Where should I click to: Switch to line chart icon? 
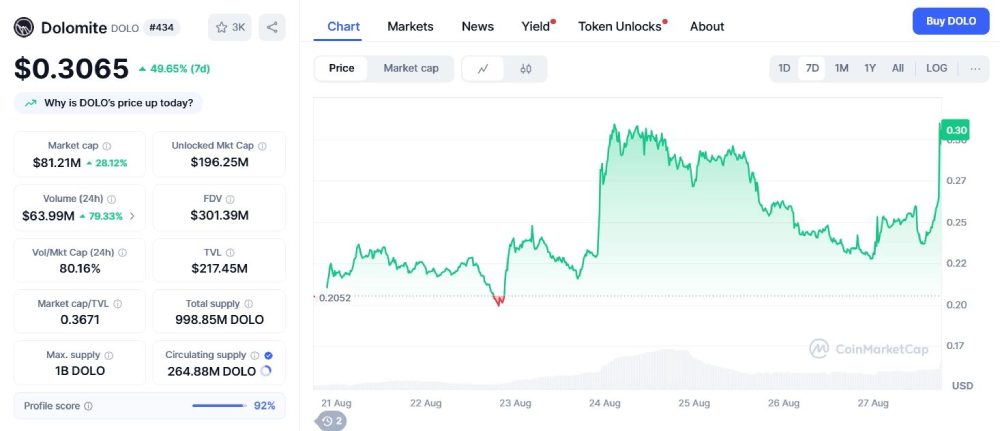pos(483,69)
